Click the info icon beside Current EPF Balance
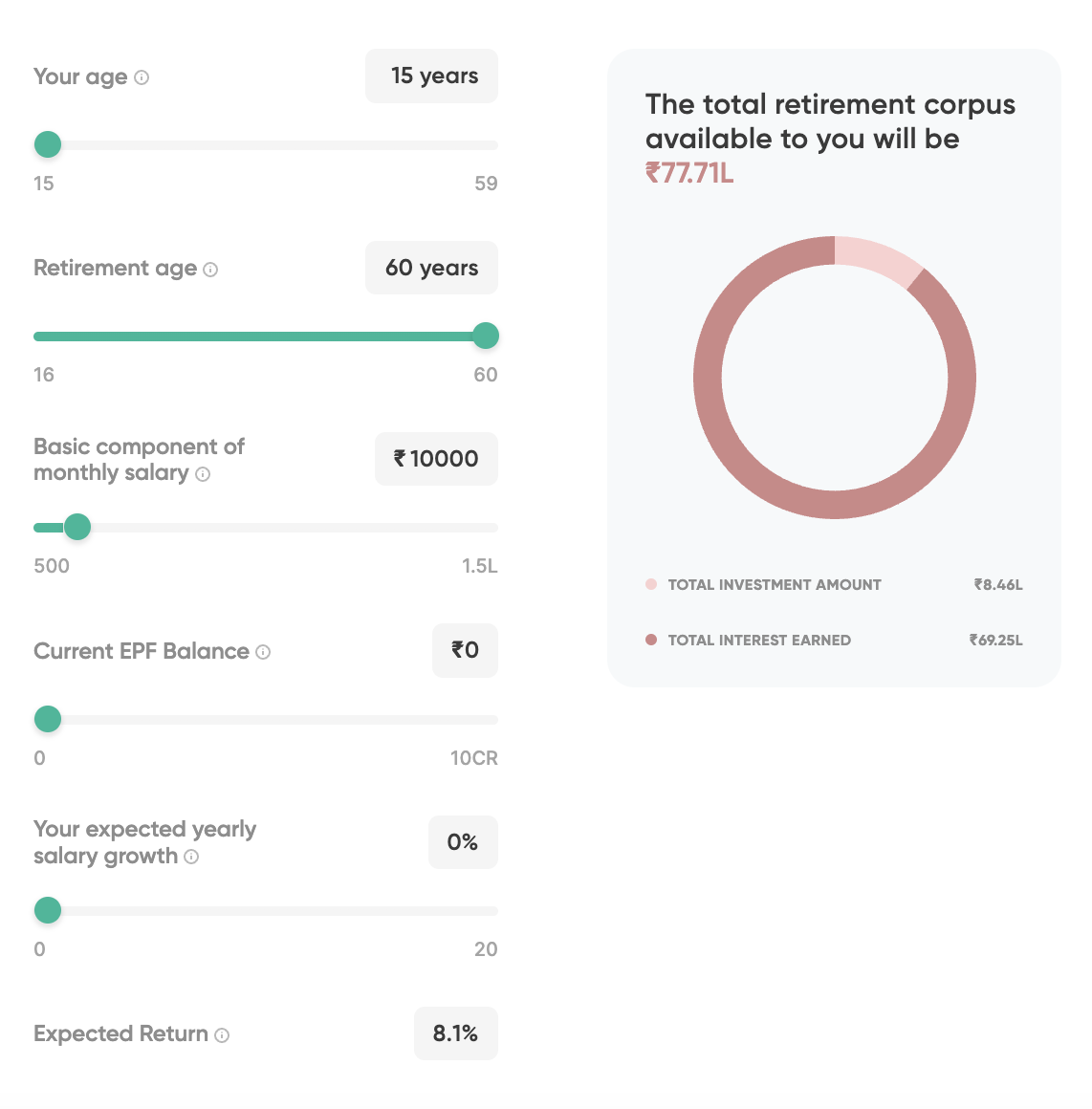Screen dimensions: 1092x1109 [263, 652]
